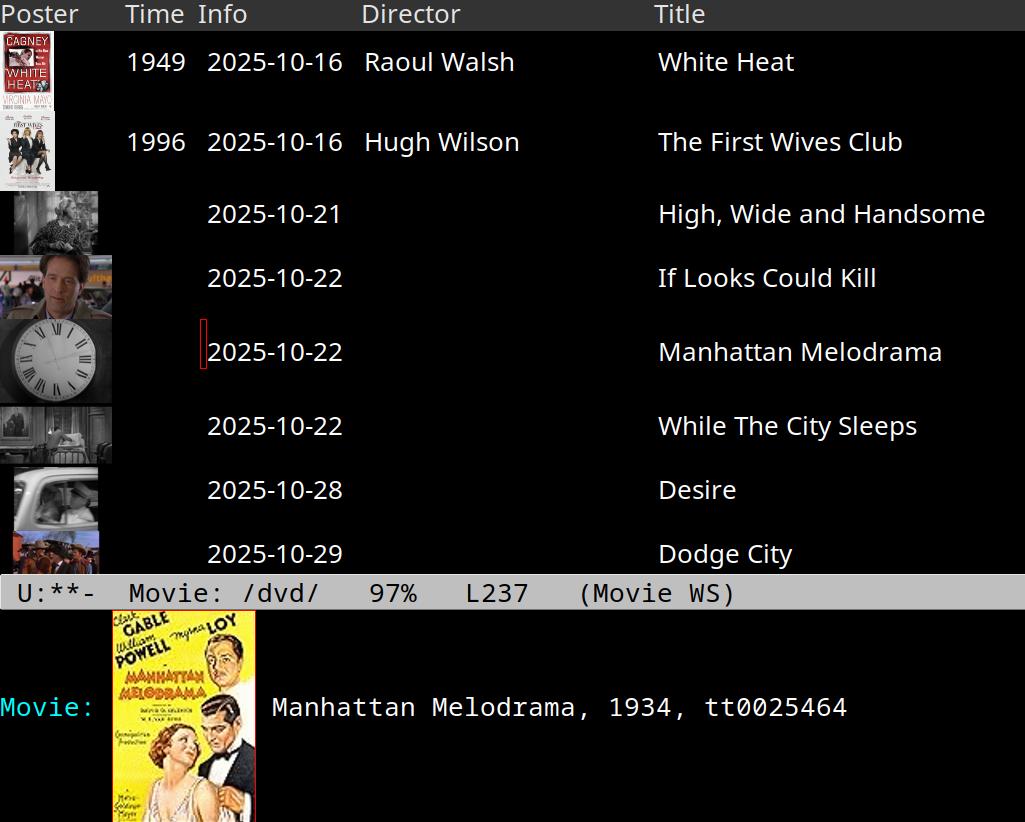Click the Desire row thumbnail
The image size is (1025, 822).
tap(56, 498)
